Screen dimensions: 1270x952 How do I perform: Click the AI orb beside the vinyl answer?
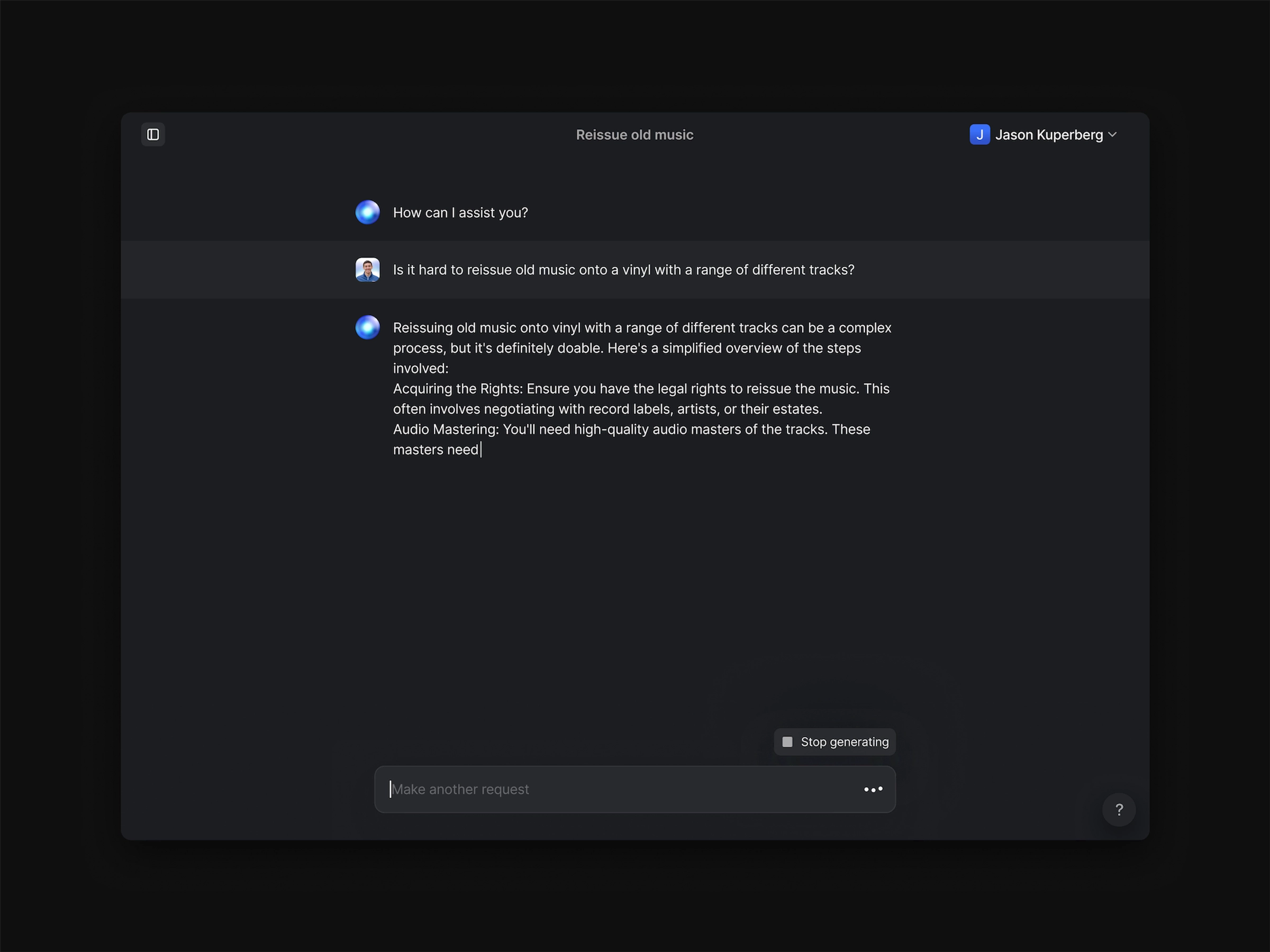click(367, 327)
